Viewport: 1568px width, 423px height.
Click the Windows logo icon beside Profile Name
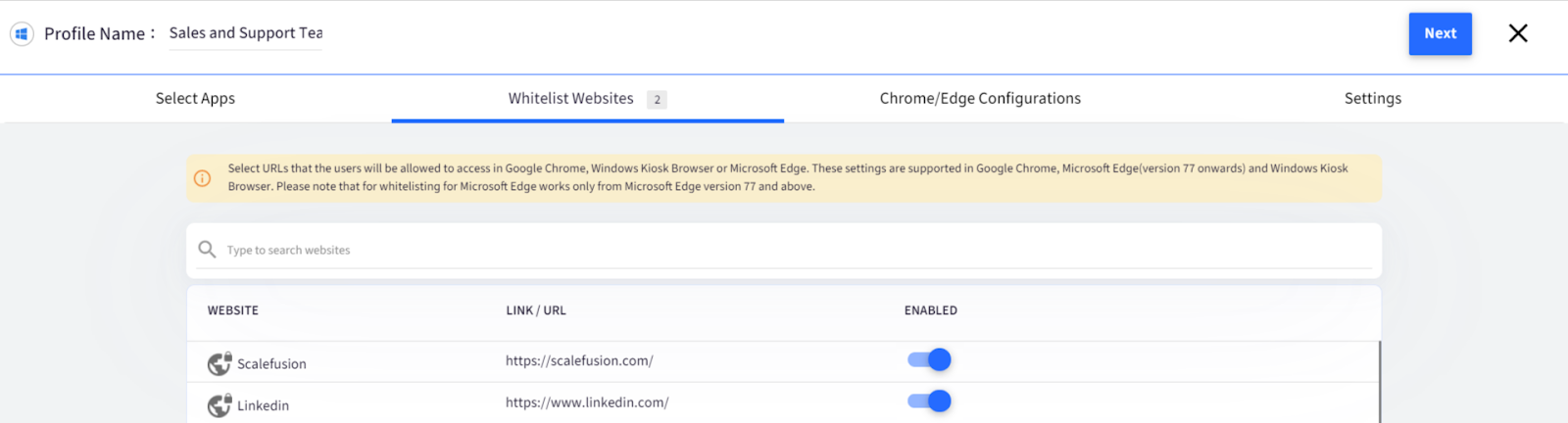click(x=22, y=33)
